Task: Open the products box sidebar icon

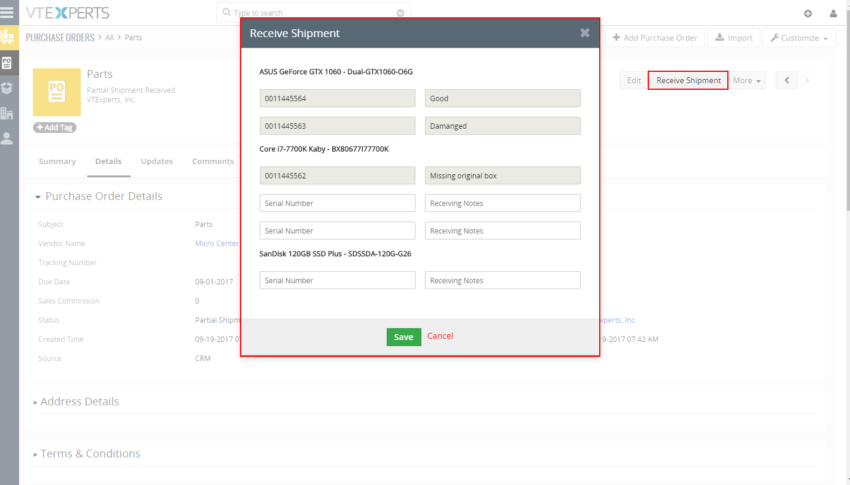Action: [x=7, y=88]
